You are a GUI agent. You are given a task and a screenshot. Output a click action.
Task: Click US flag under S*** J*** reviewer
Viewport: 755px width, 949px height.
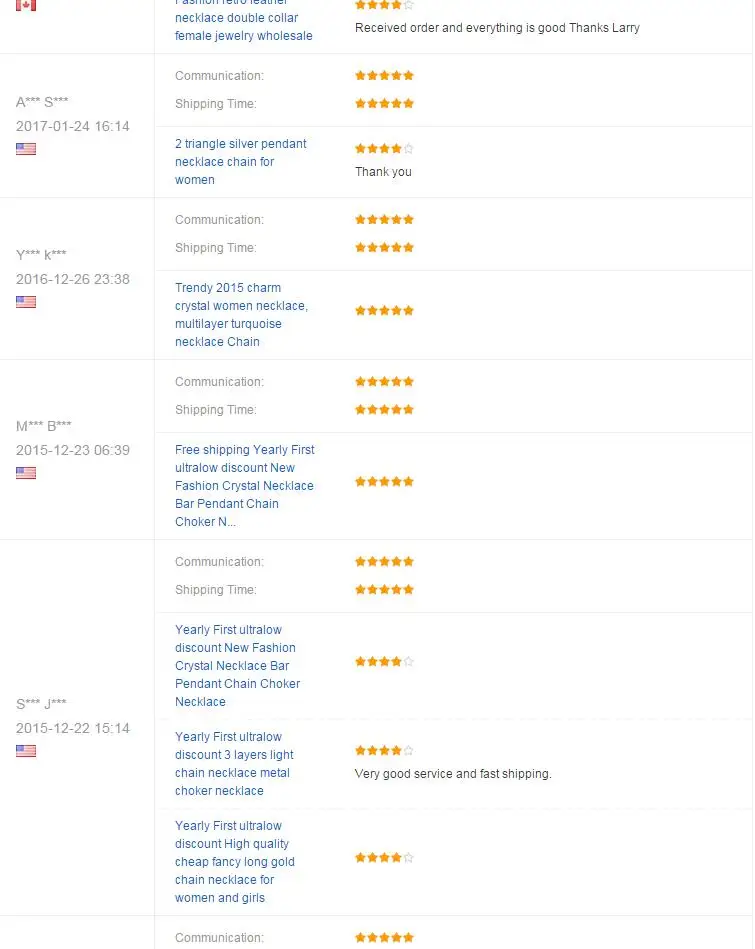26,751
